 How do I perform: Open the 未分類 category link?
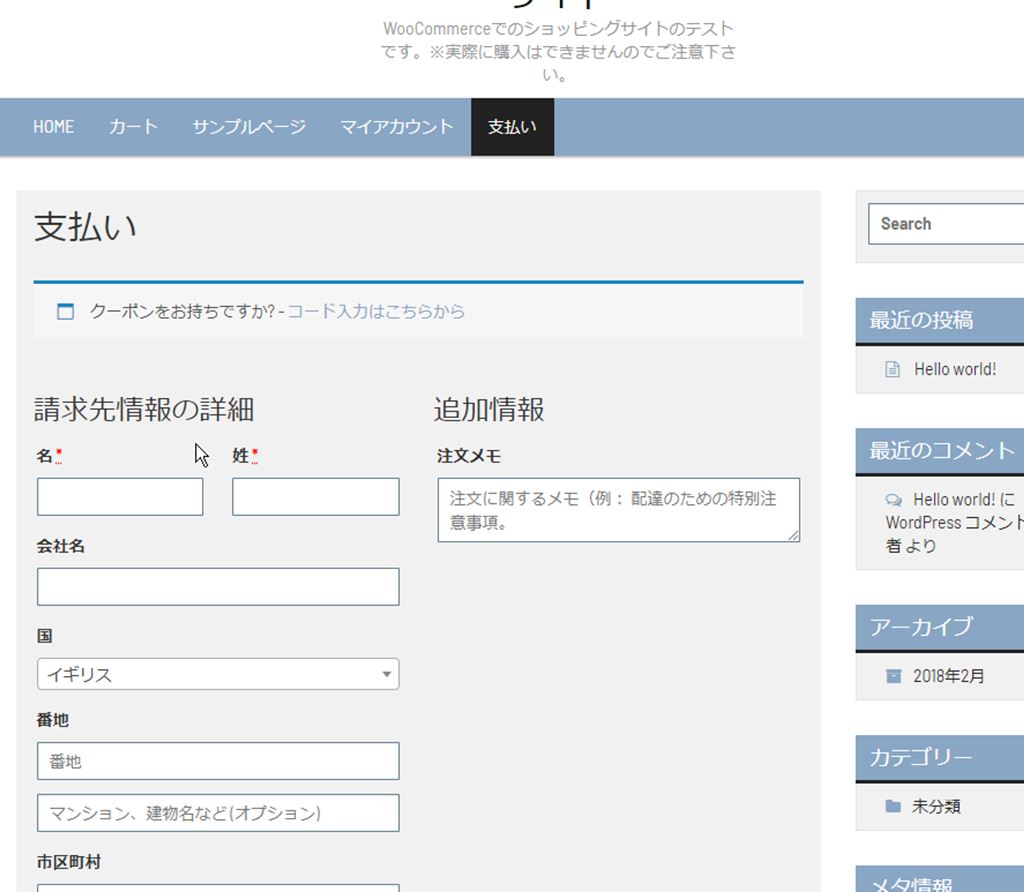point(937,806)
